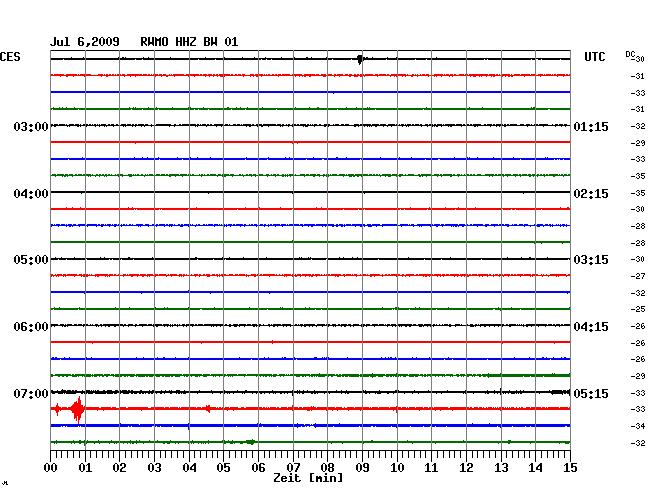Click the 04 tick label on time axis
Viewport: 650px width, 494px height.
tap(189, 468)
